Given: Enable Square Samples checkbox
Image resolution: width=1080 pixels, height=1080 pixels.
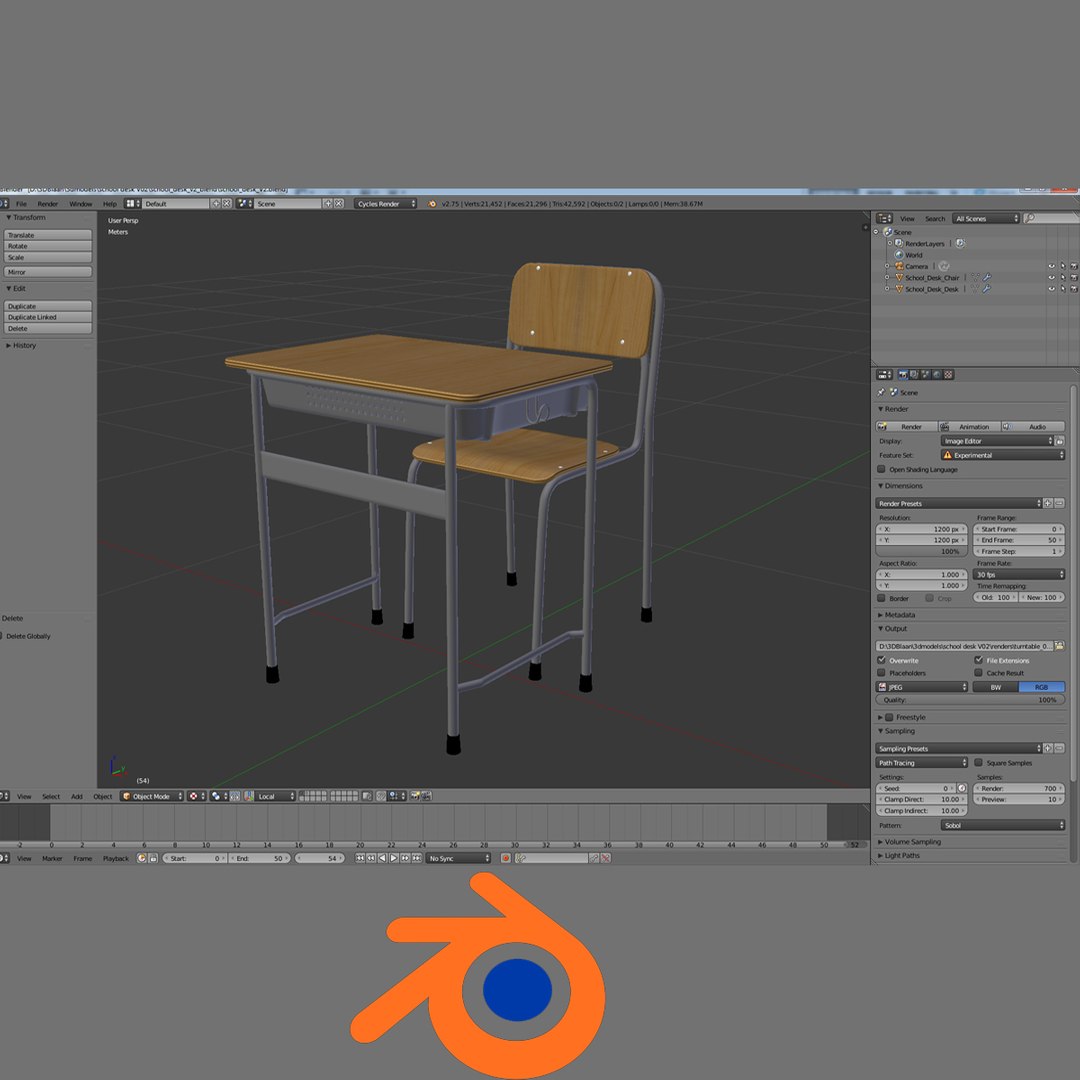Looking at the screenshot, I should (x=978, y=762).
